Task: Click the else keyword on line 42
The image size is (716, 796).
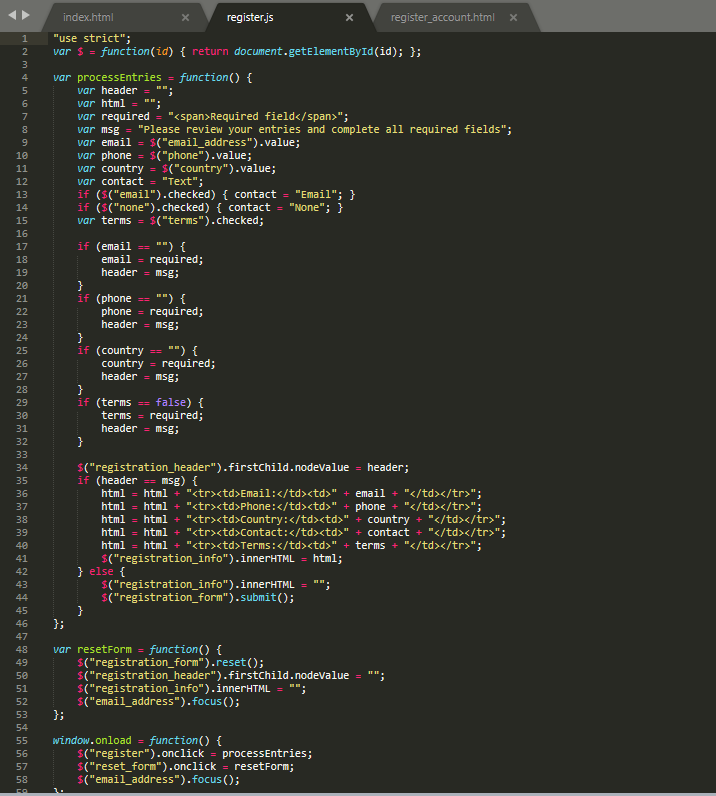Action: 101,572
